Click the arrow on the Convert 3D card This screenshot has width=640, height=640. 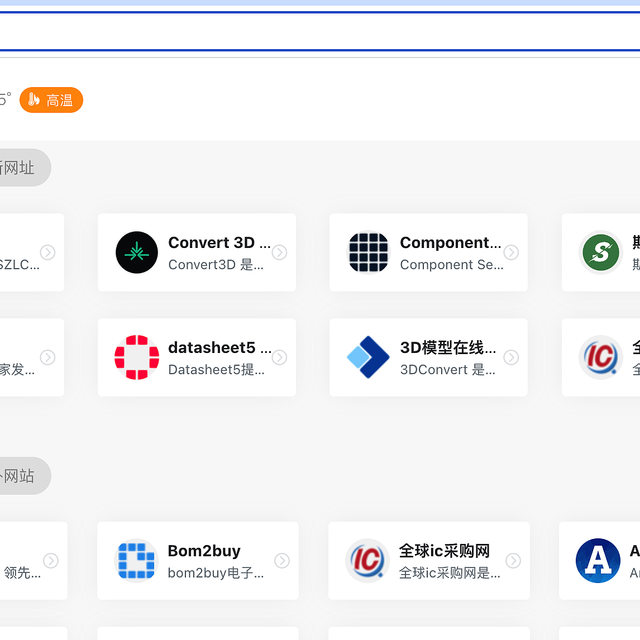pyautogui.click(x=280, y=253)
